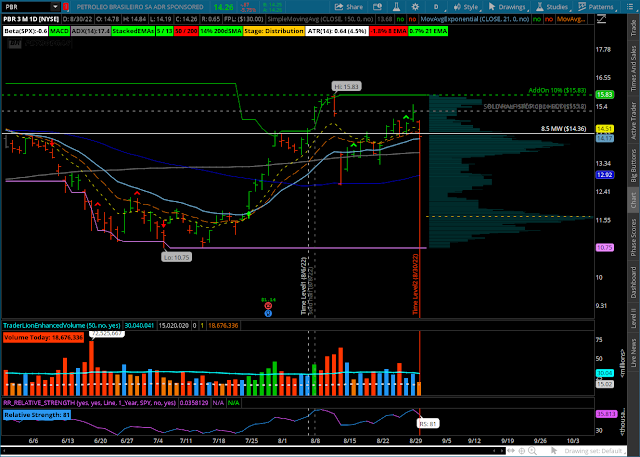Click the Time Level1 (8/6/22) vertical marker
The height and width of the screenshot is (457, 640).
click(x=304, y=286)
